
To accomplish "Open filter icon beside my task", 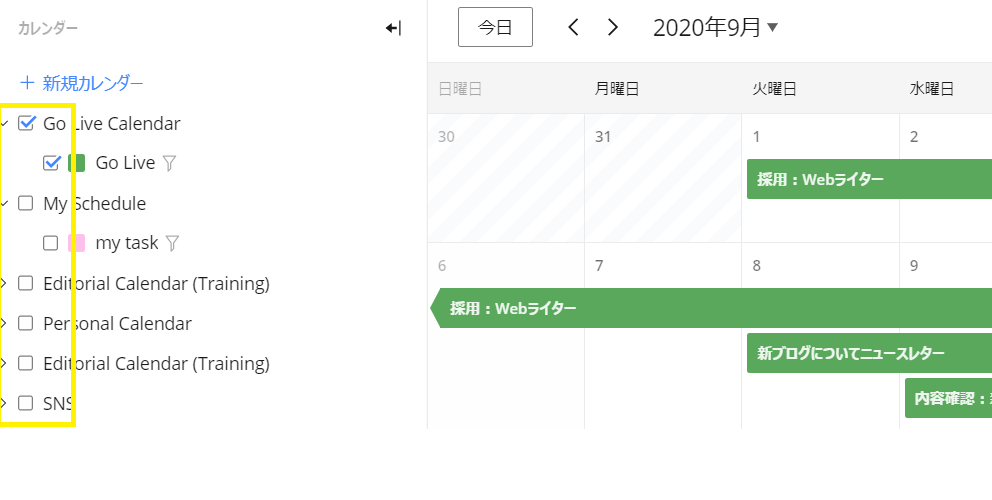I will [x=172, y=243].
